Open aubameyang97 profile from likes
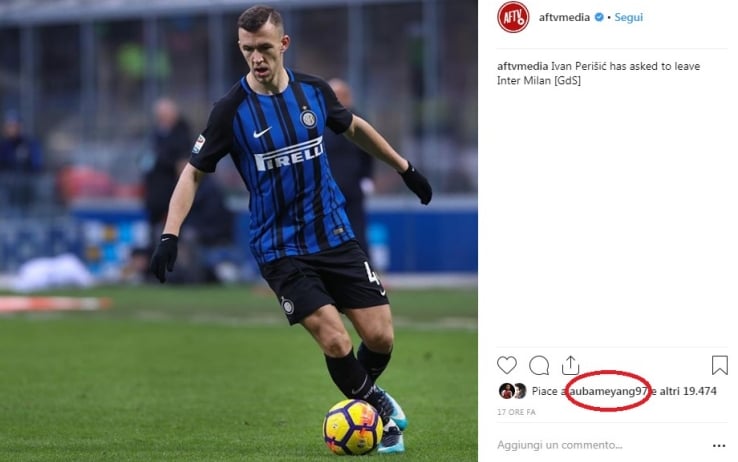The image size is (738, 462). (x=608, y=391)
